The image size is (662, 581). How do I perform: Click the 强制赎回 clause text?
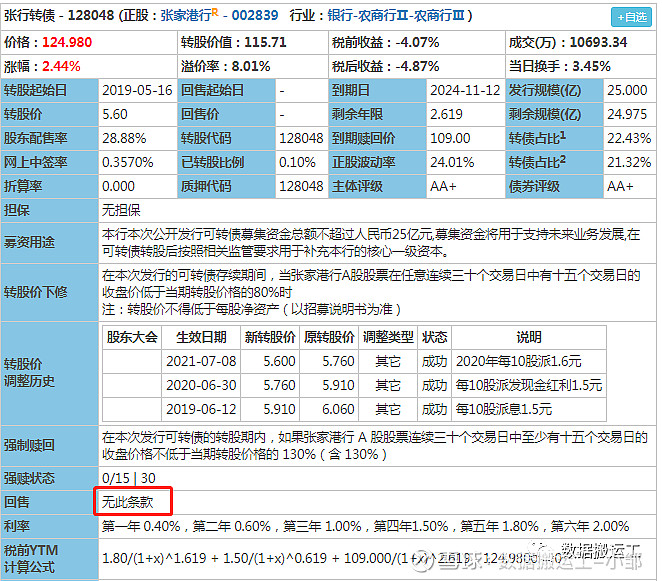374,446
